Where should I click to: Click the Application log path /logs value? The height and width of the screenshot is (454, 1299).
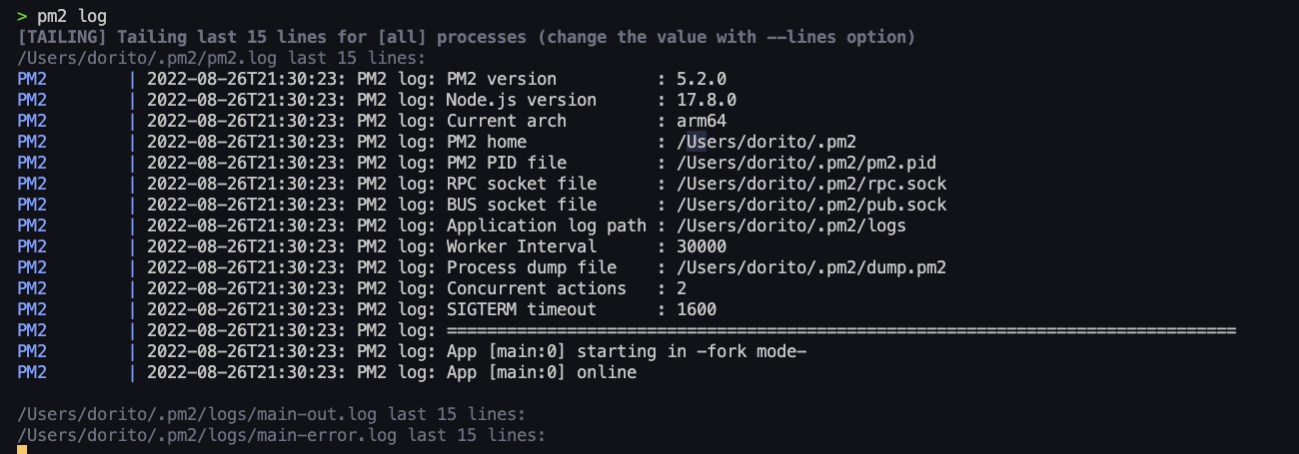[791, 226]
